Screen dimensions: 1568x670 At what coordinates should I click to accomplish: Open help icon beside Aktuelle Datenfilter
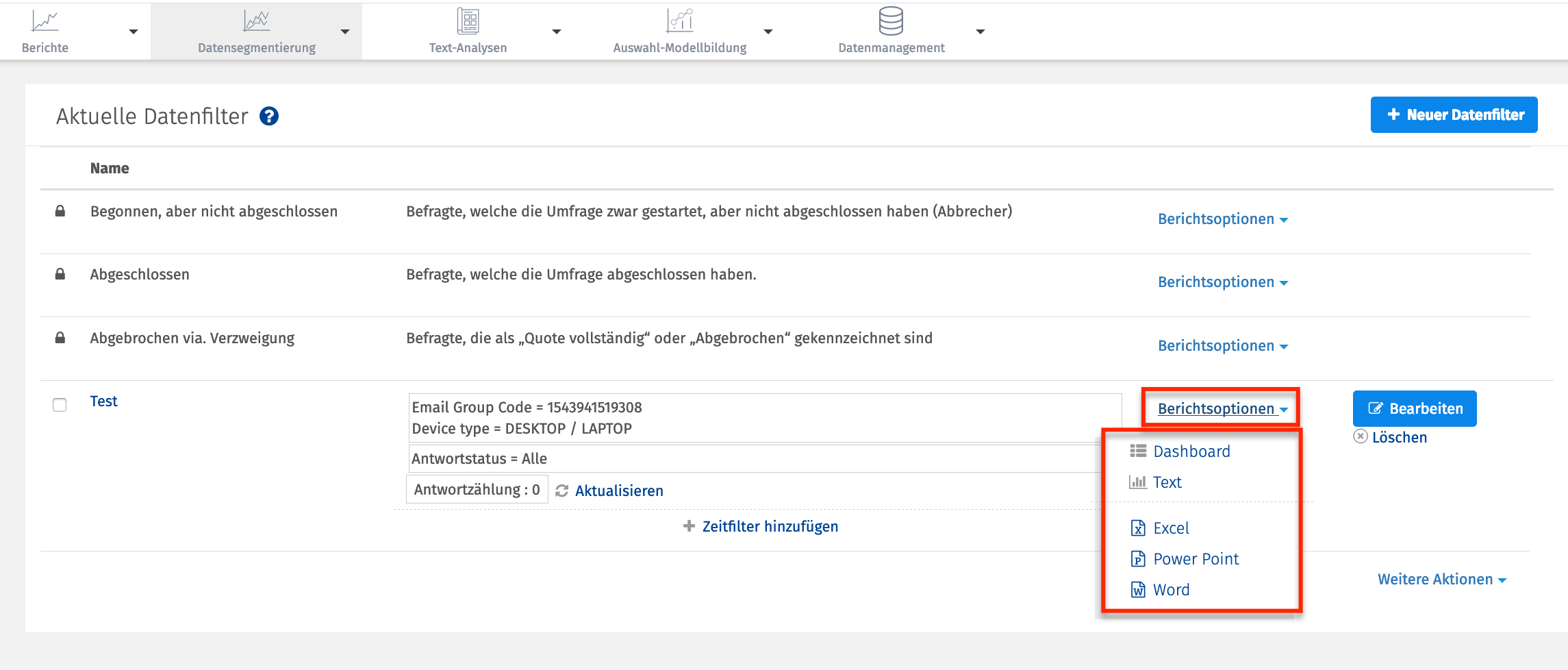tap(269, 116)
